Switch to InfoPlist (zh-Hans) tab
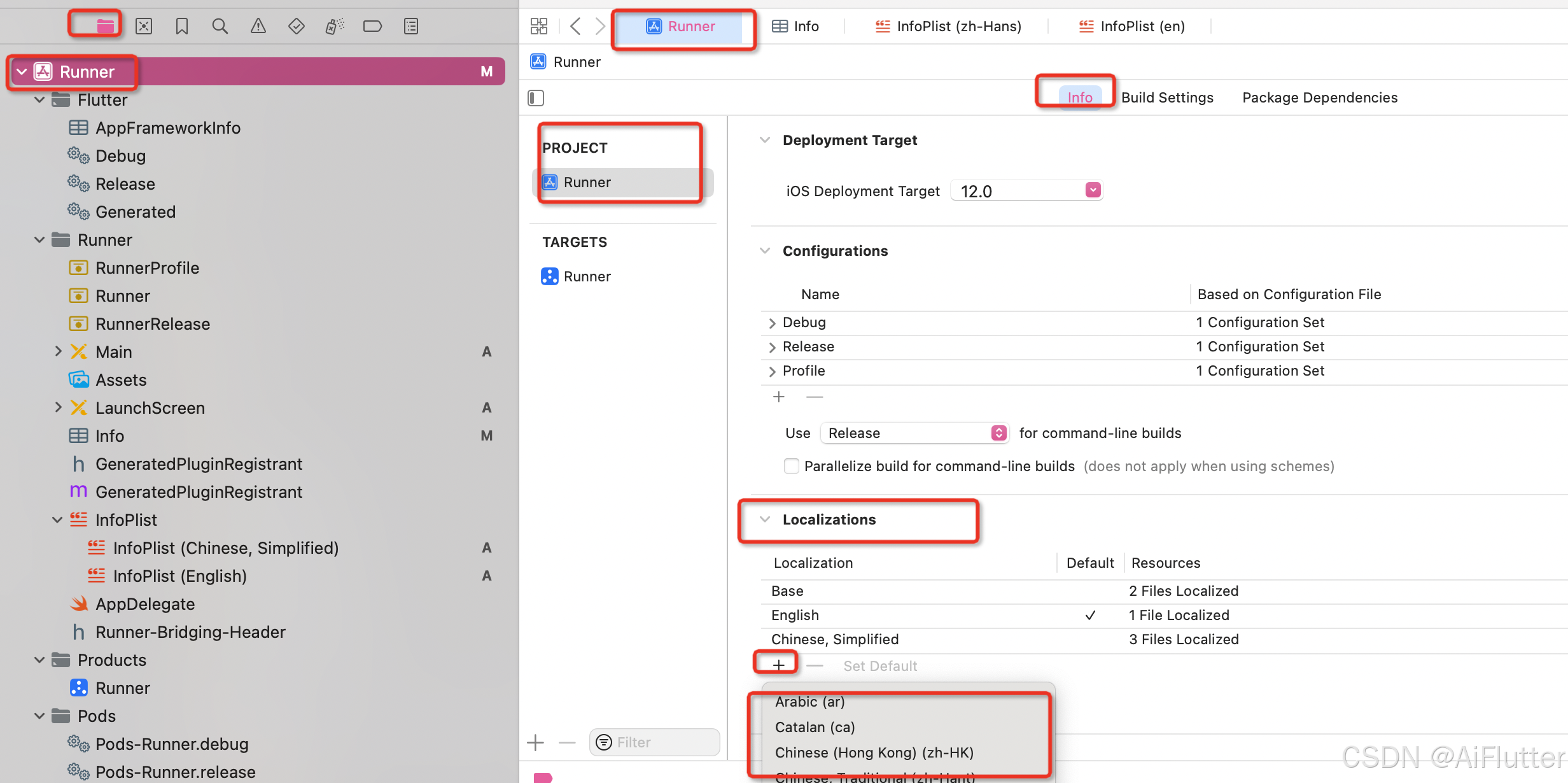 click(948, 26)
